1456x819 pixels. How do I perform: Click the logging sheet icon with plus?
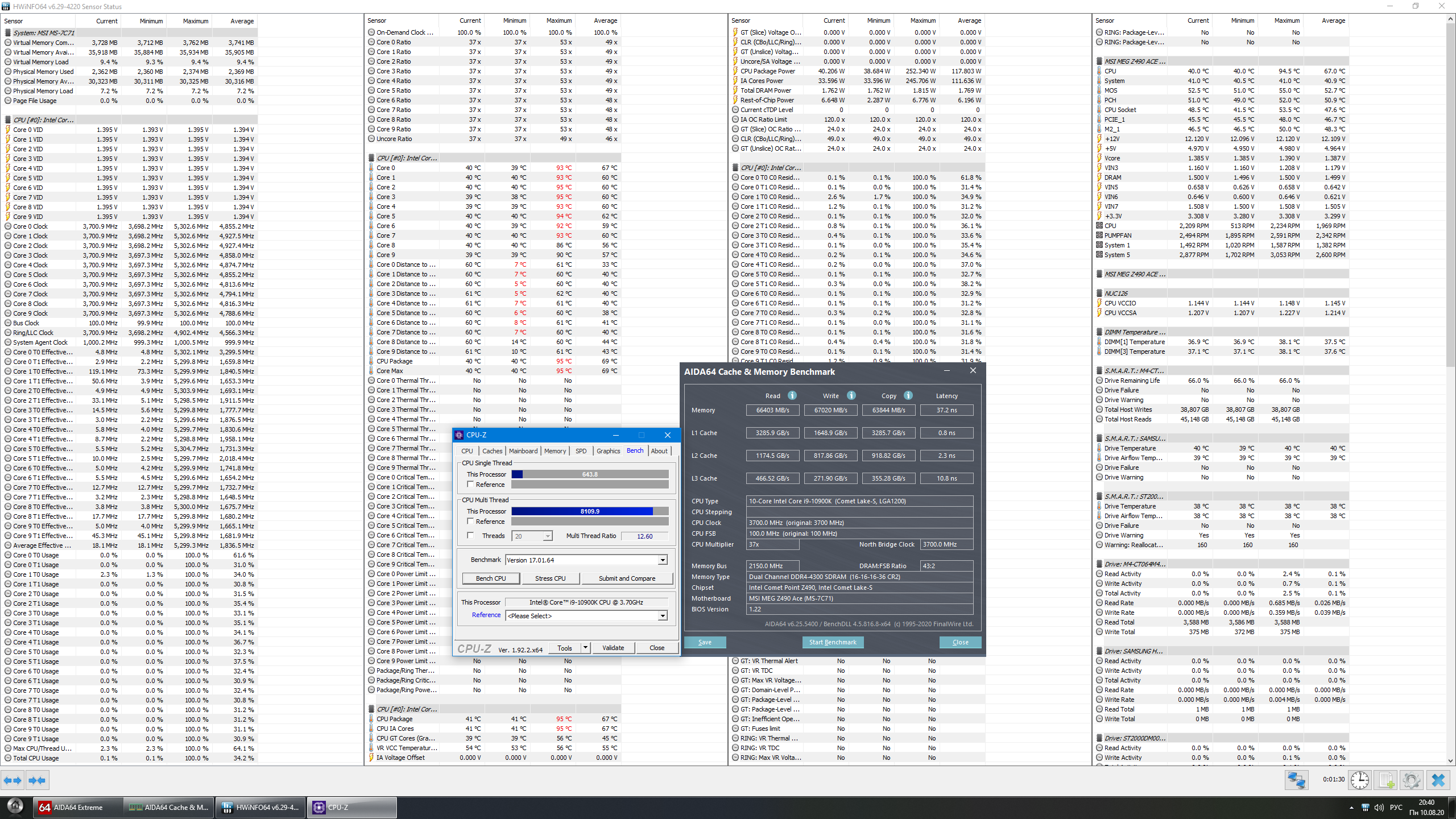tap(1386, 780)
